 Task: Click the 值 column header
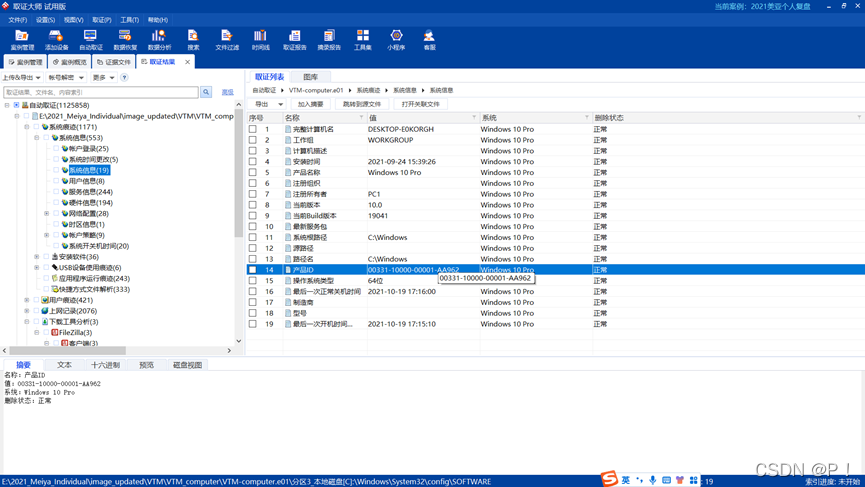[423, 117]
